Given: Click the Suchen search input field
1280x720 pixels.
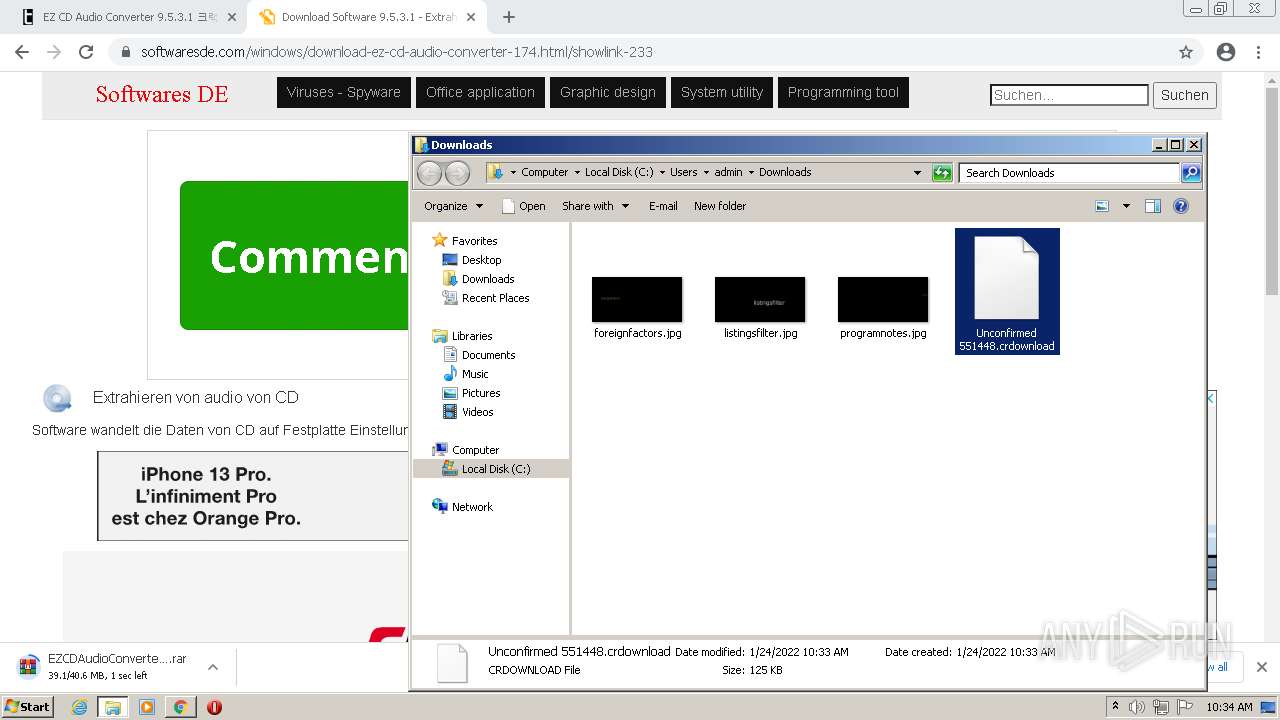Looking at the screenshot, I should pos(1069,95).
